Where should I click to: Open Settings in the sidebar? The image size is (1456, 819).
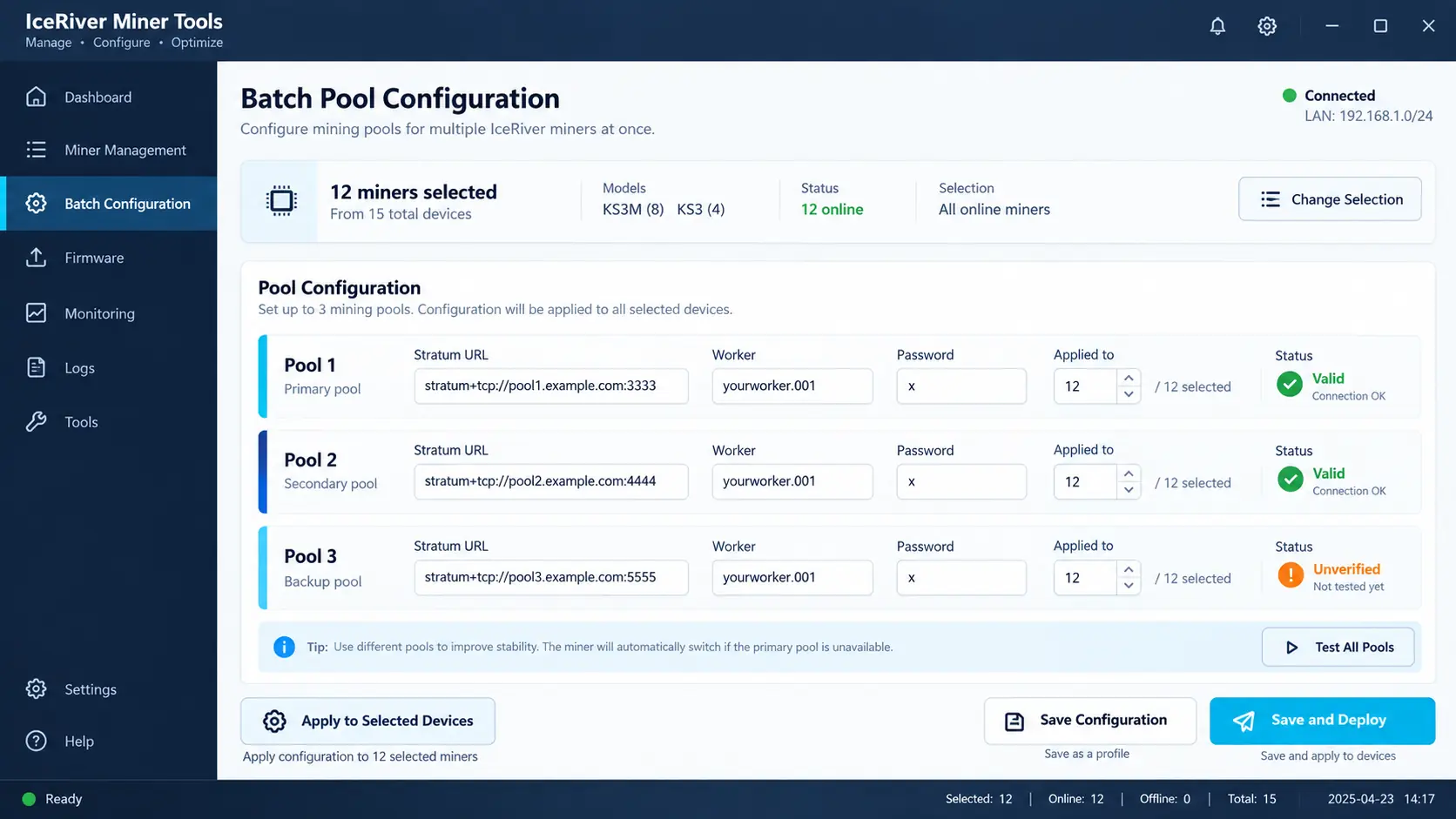(x=109, y=689)
